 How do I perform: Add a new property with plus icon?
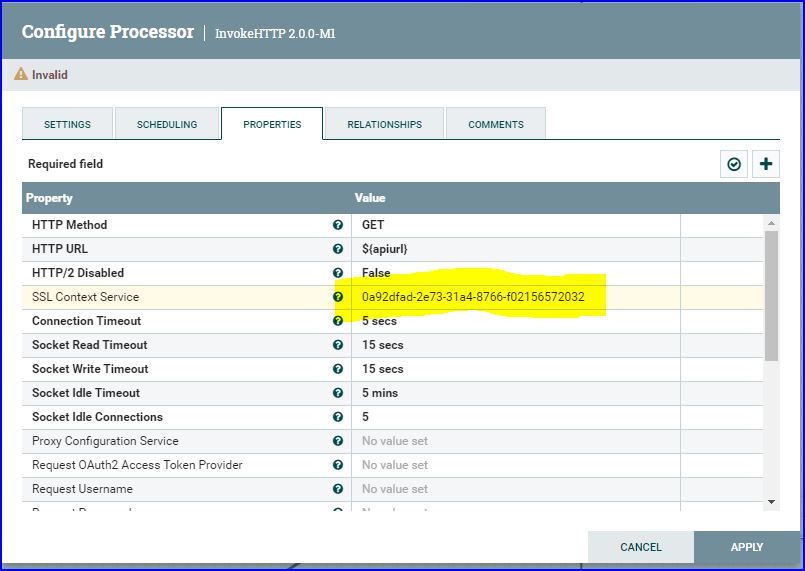pyautogui.click(x=765, y=164)
